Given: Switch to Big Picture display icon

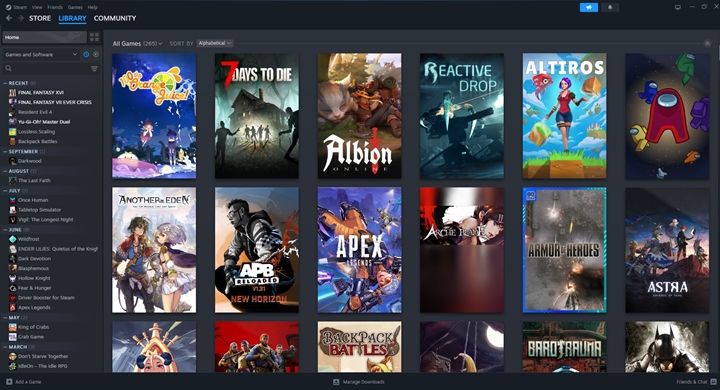Looking at the screenshot, I should tap(677, 7).
